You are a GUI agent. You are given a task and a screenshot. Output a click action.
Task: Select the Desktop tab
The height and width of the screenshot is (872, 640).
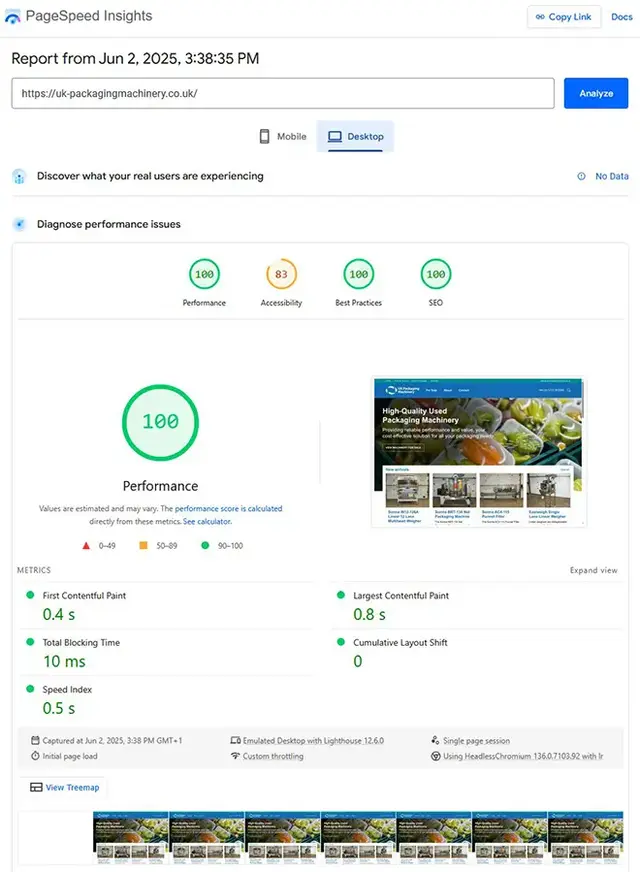point(355,134)
